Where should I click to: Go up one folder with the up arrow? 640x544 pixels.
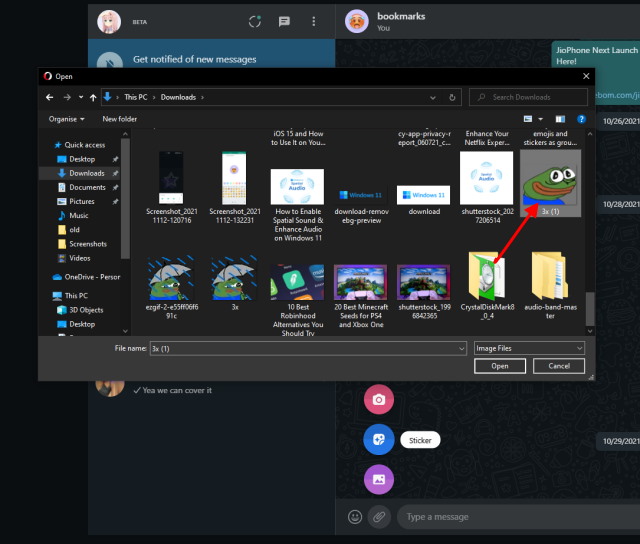point(94,97)
